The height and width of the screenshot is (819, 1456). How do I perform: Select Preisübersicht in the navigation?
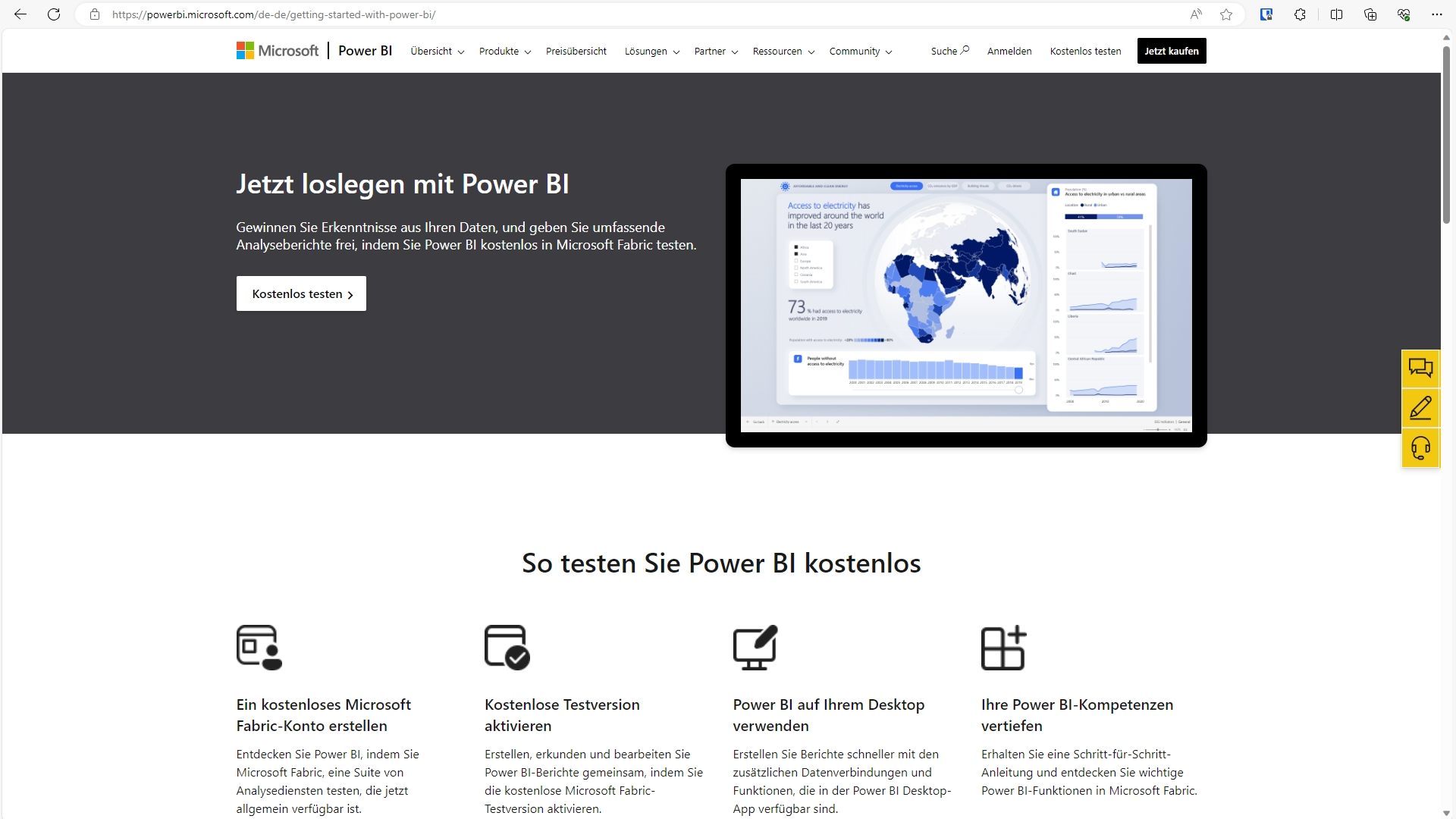pos(576,51)
